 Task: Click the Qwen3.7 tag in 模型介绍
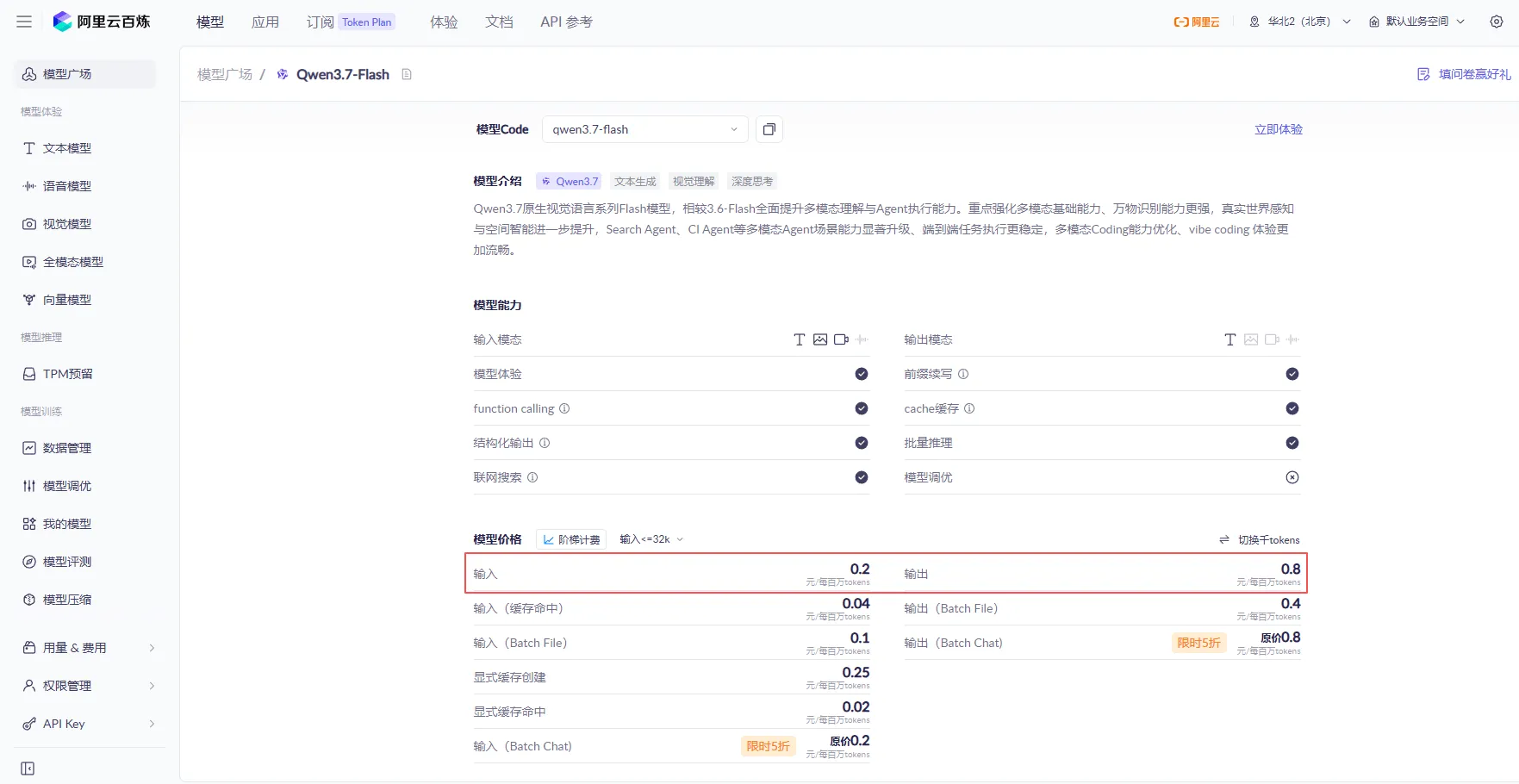(x=570, y=181)
